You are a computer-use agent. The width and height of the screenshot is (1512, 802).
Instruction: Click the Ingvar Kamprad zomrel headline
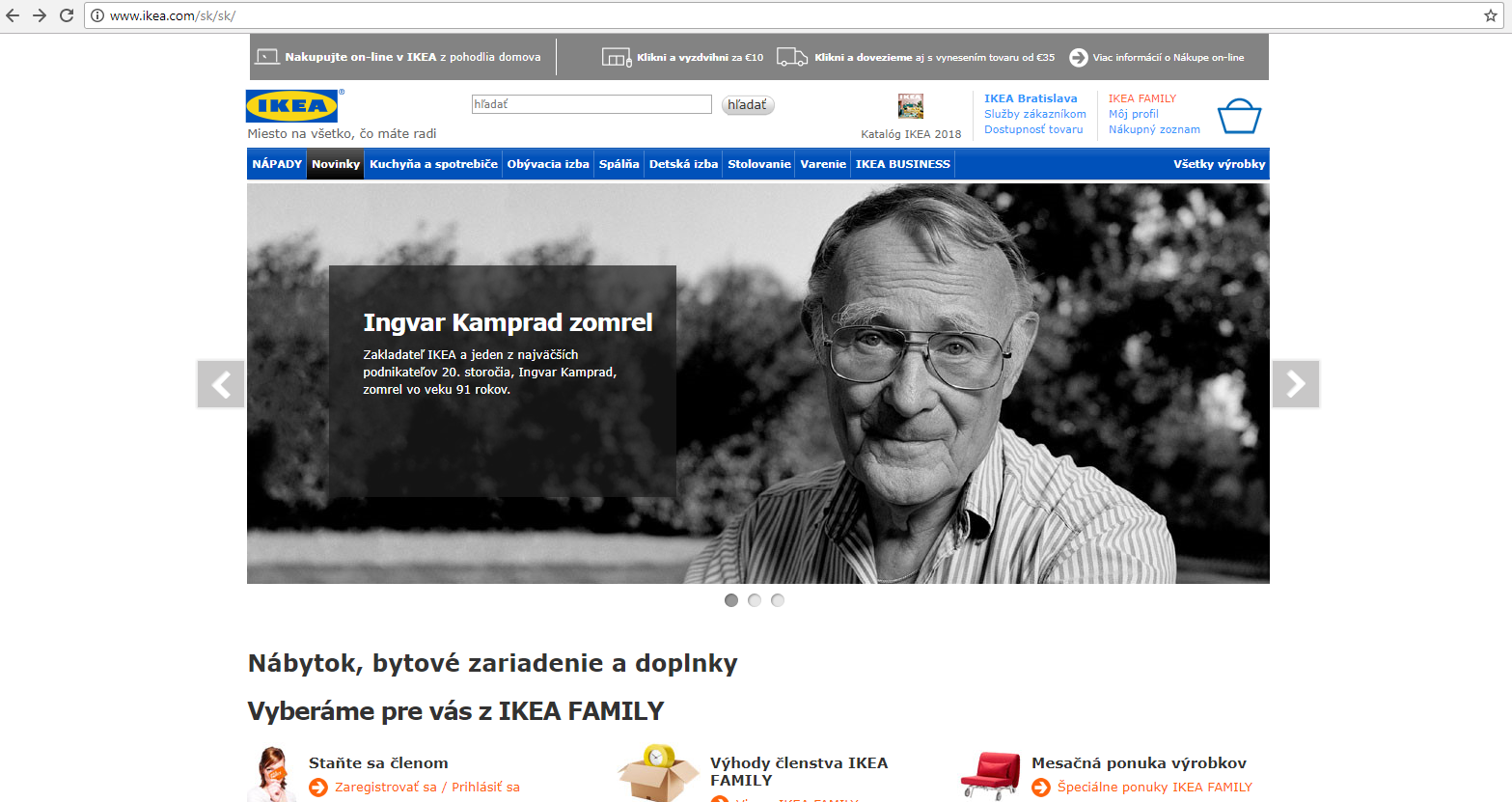[x=508, y=322]
